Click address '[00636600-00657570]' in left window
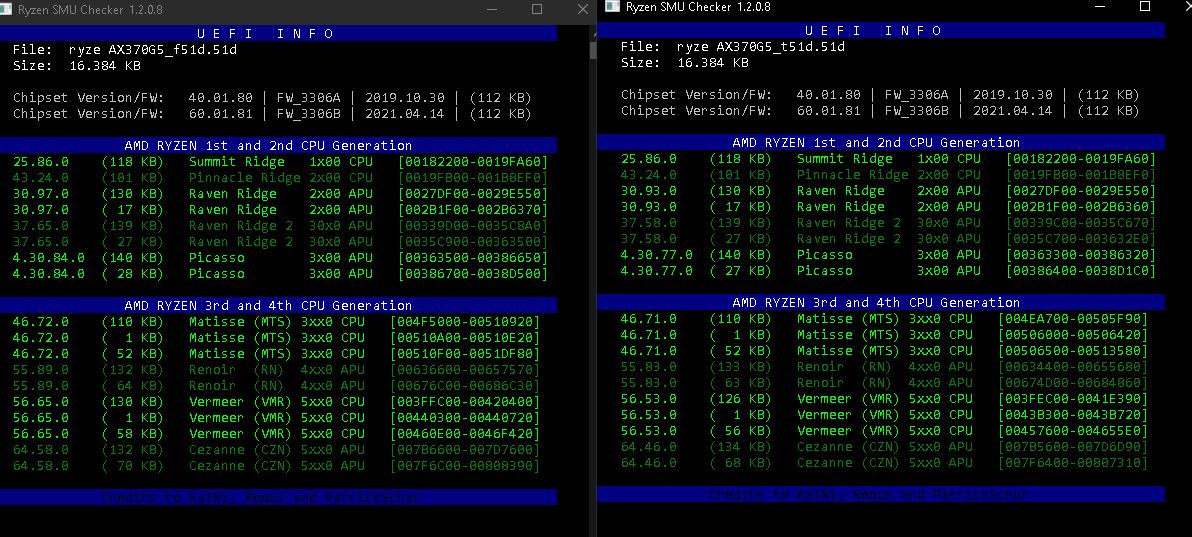Screen dimensions: 1192x537 [464, 369]
